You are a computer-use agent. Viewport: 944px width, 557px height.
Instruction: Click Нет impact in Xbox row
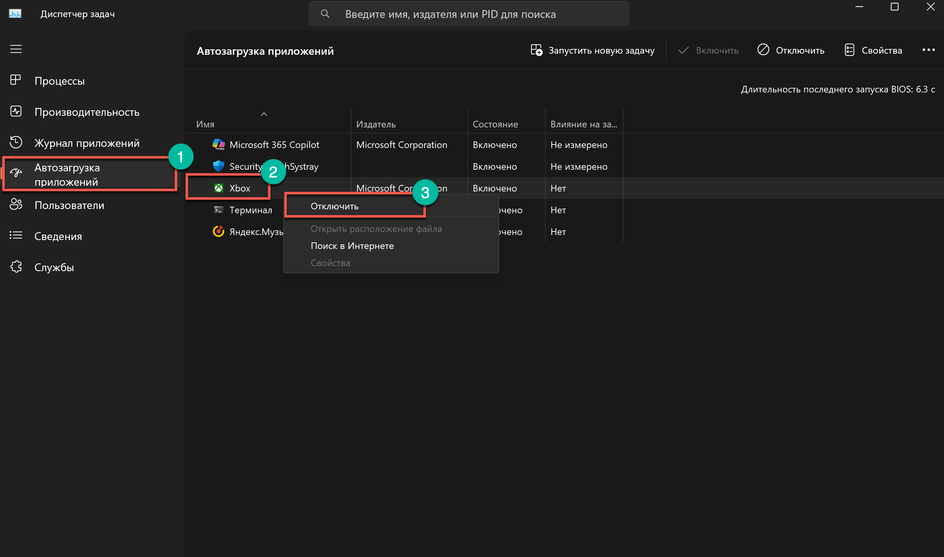(558, 188)
